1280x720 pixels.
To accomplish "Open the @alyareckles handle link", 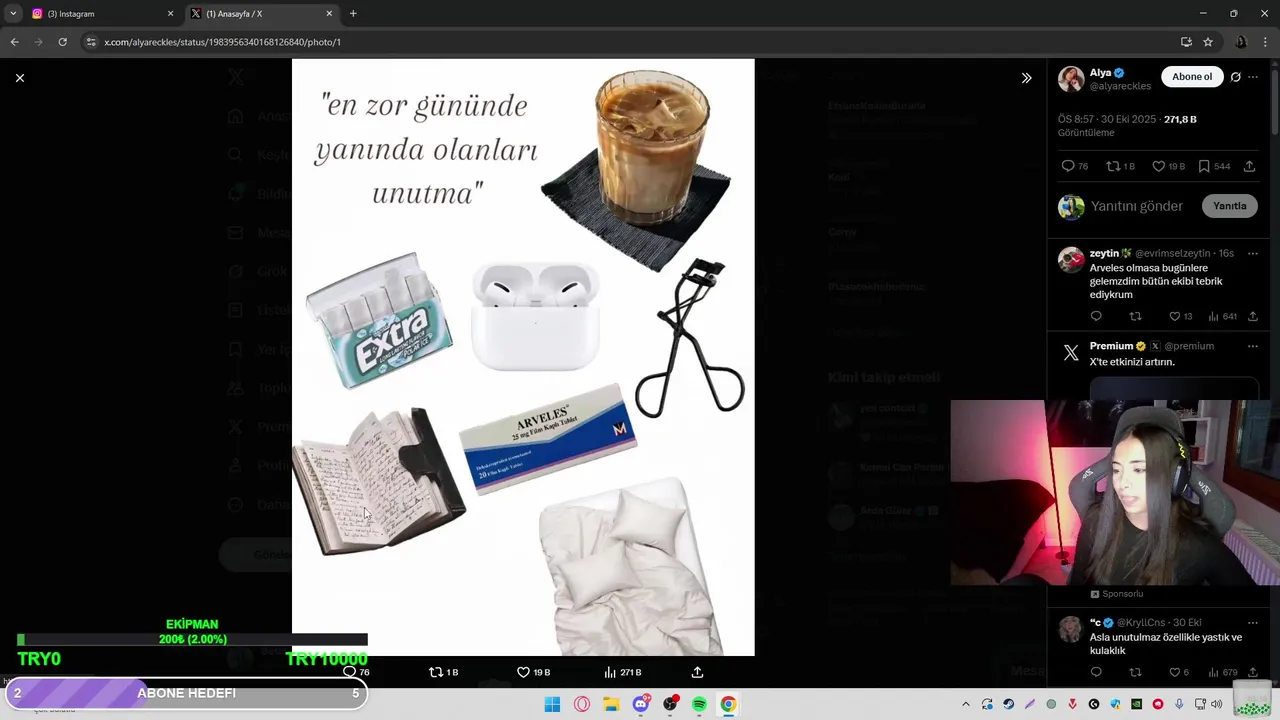I will (x=1120, y=86).
